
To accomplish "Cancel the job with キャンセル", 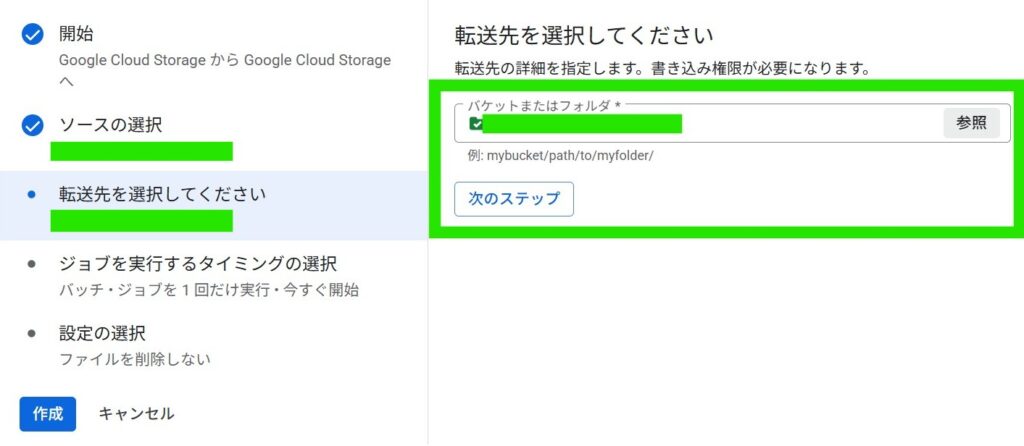I will pyautogui.click(x=136, y=413).
